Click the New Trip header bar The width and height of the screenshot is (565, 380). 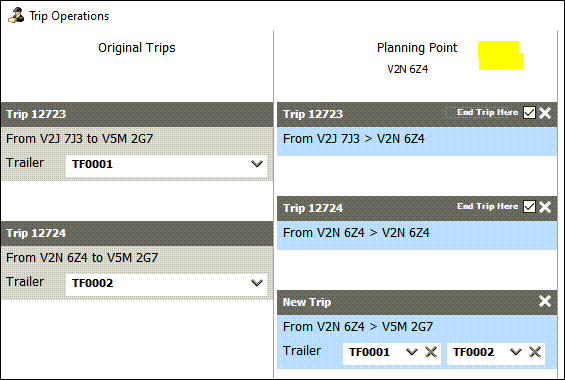pyautogui.click(x=417, y=302)
